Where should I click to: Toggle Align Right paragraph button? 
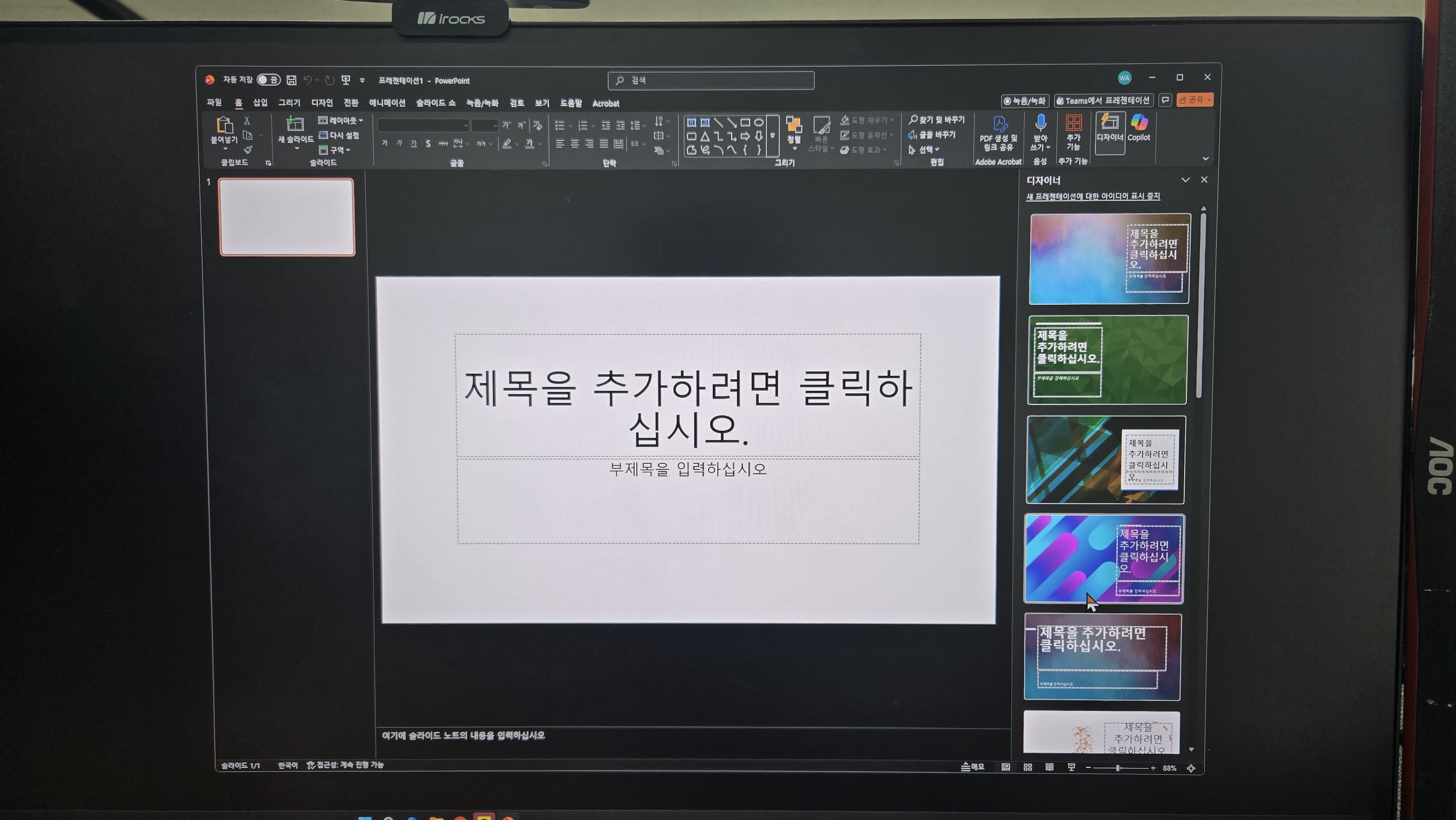click(590, 143)
